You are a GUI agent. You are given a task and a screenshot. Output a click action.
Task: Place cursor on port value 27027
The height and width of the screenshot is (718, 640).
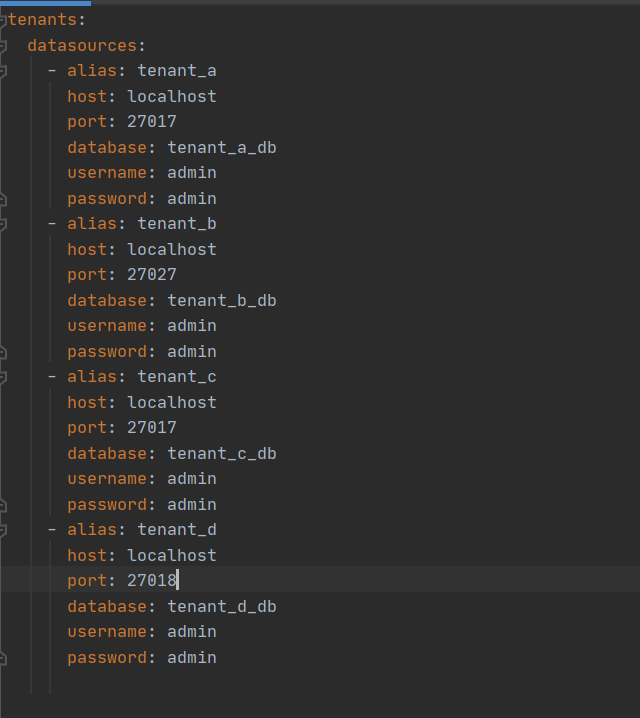[x=152, y=275]
